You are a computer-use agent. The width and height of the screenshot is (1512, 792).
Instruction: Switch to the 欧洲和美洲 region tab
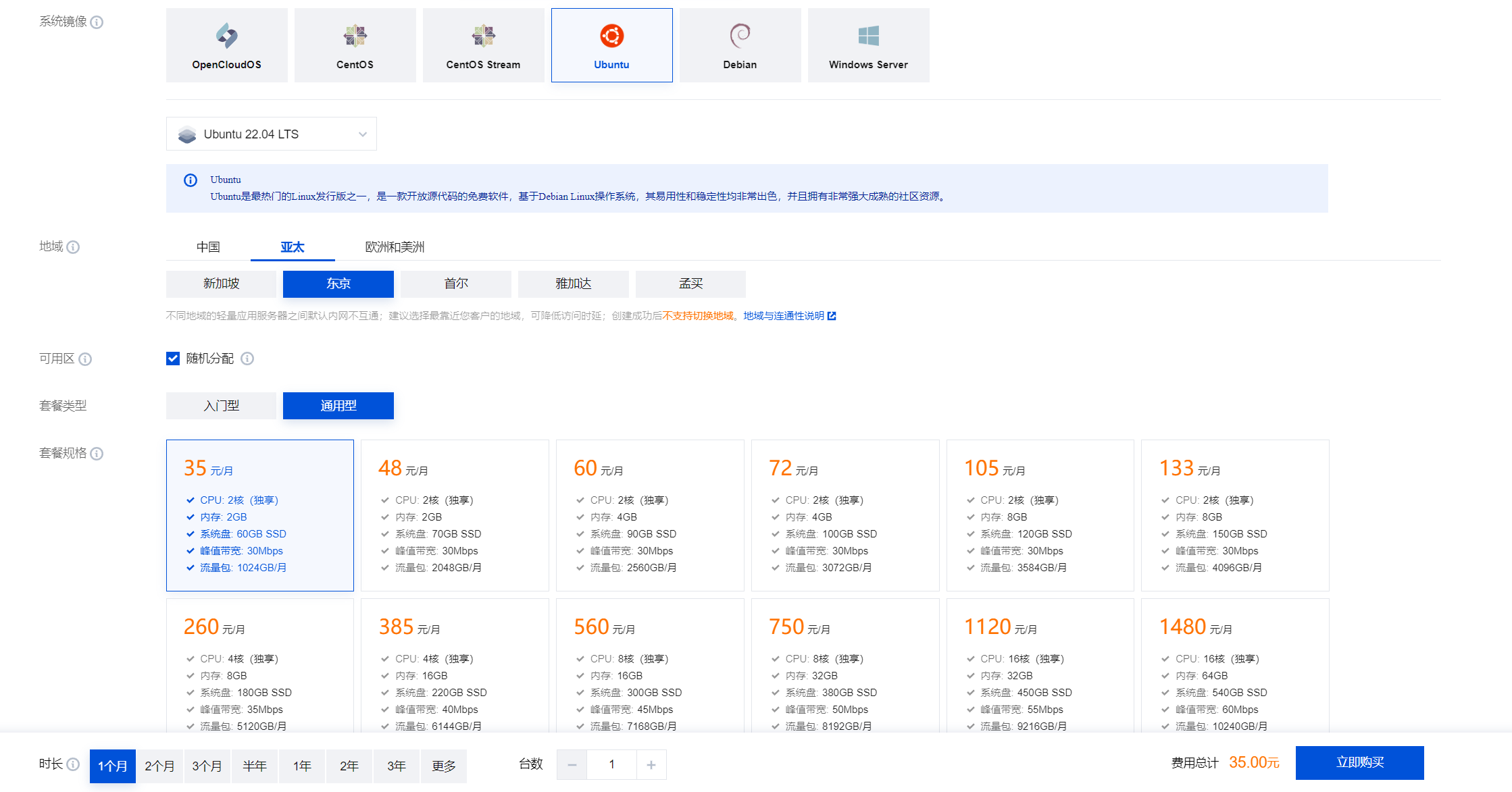[395, 247]
